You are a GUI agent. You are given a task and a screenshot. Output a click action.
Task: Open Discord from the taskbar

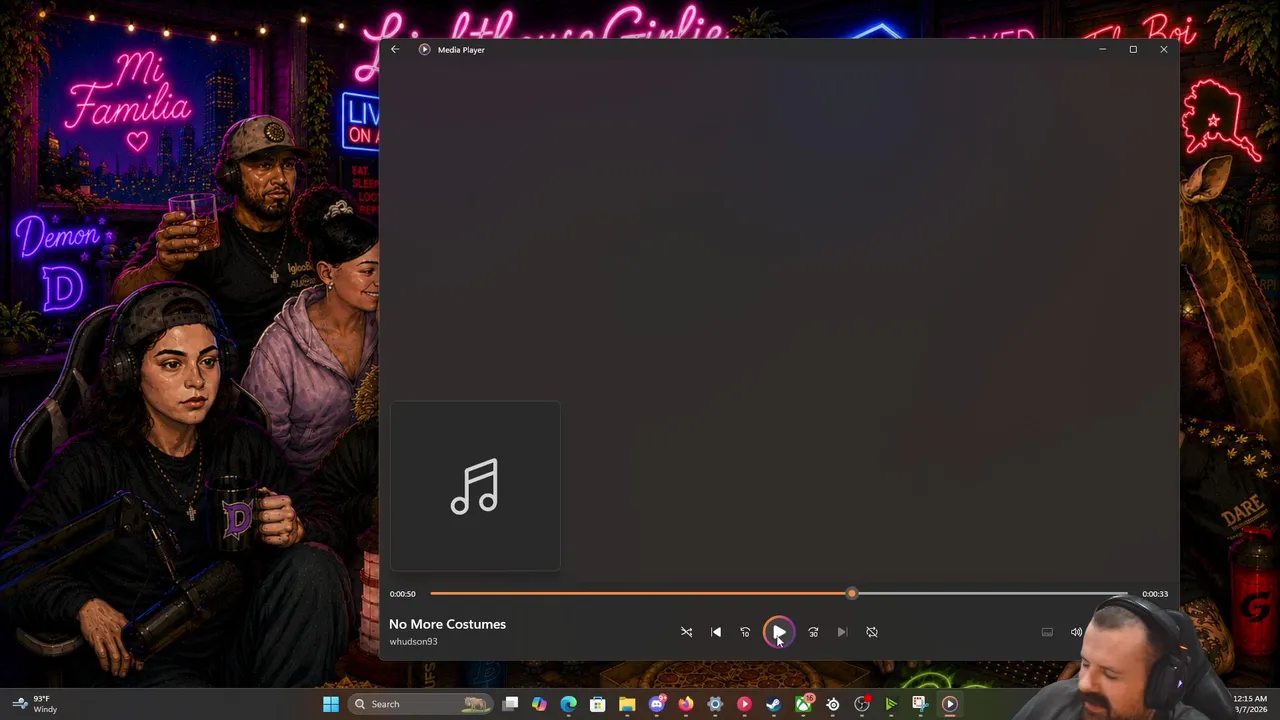pos(657,704)
